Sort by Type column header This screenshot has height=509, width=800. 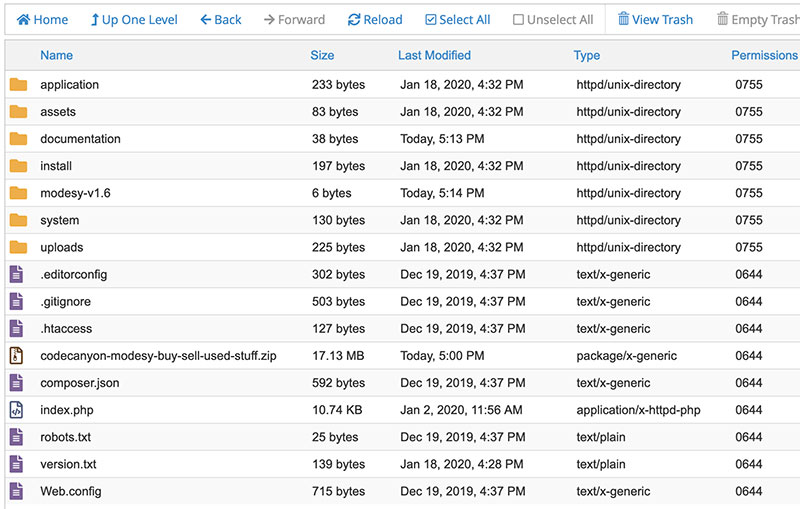587,55
